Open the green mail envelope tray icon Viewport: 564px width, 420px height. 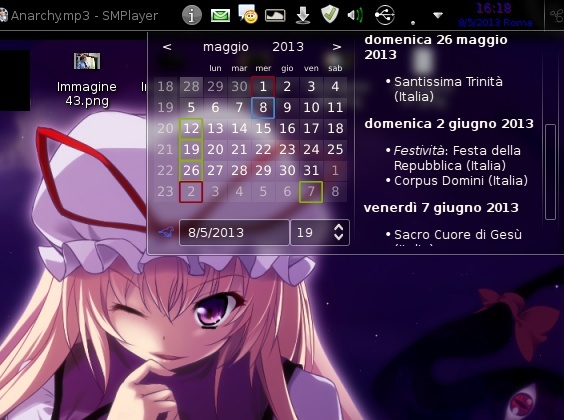(220, 15)
